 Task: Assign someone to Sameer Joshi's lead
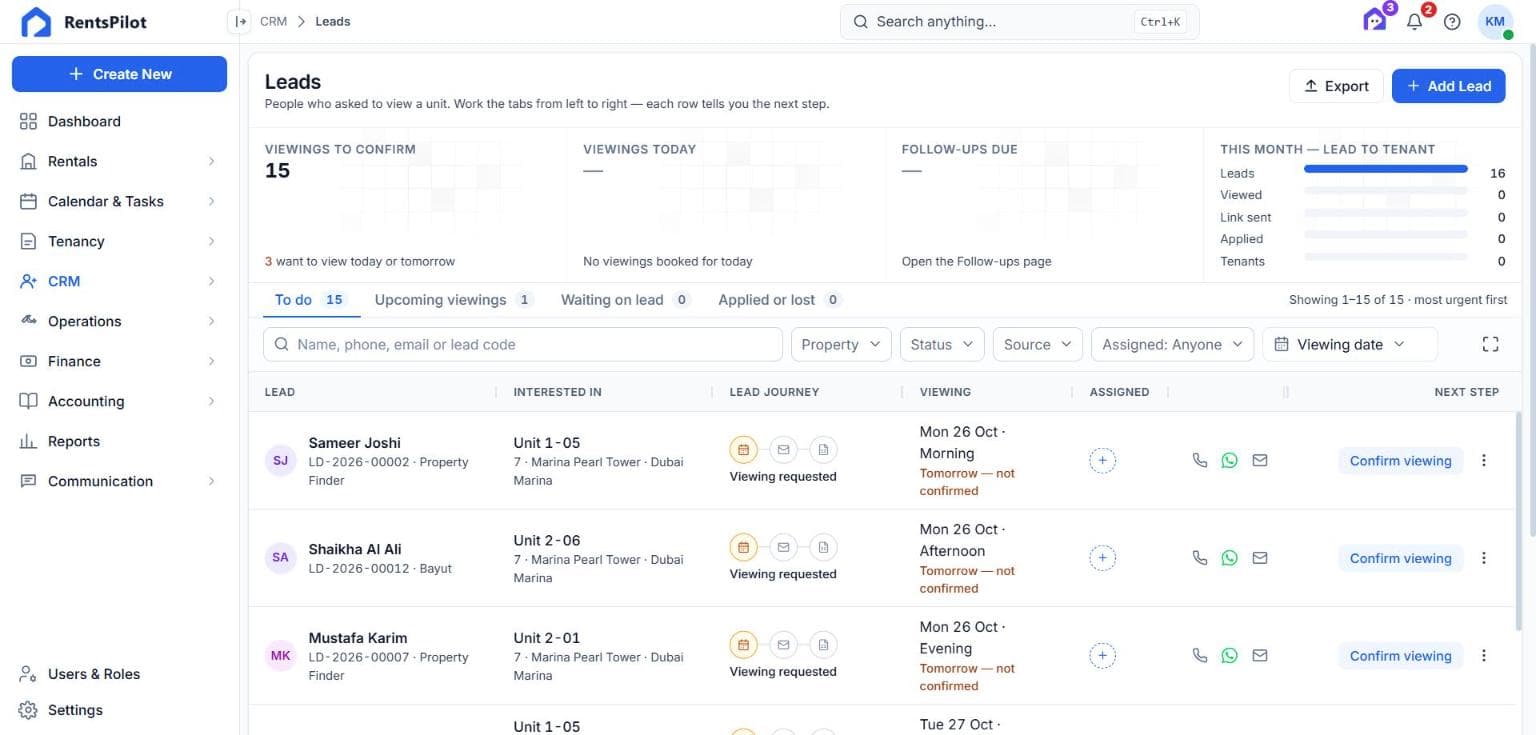[x=1102, y=461]
